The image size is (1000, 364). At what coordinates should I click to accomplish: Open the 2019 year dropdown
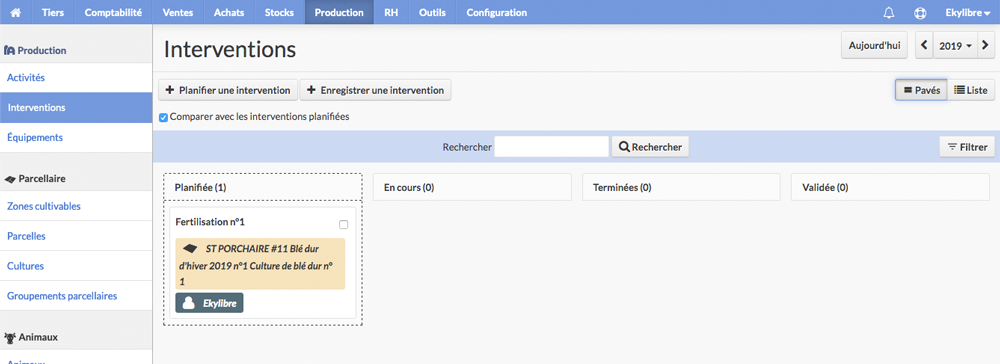[955, 46]
